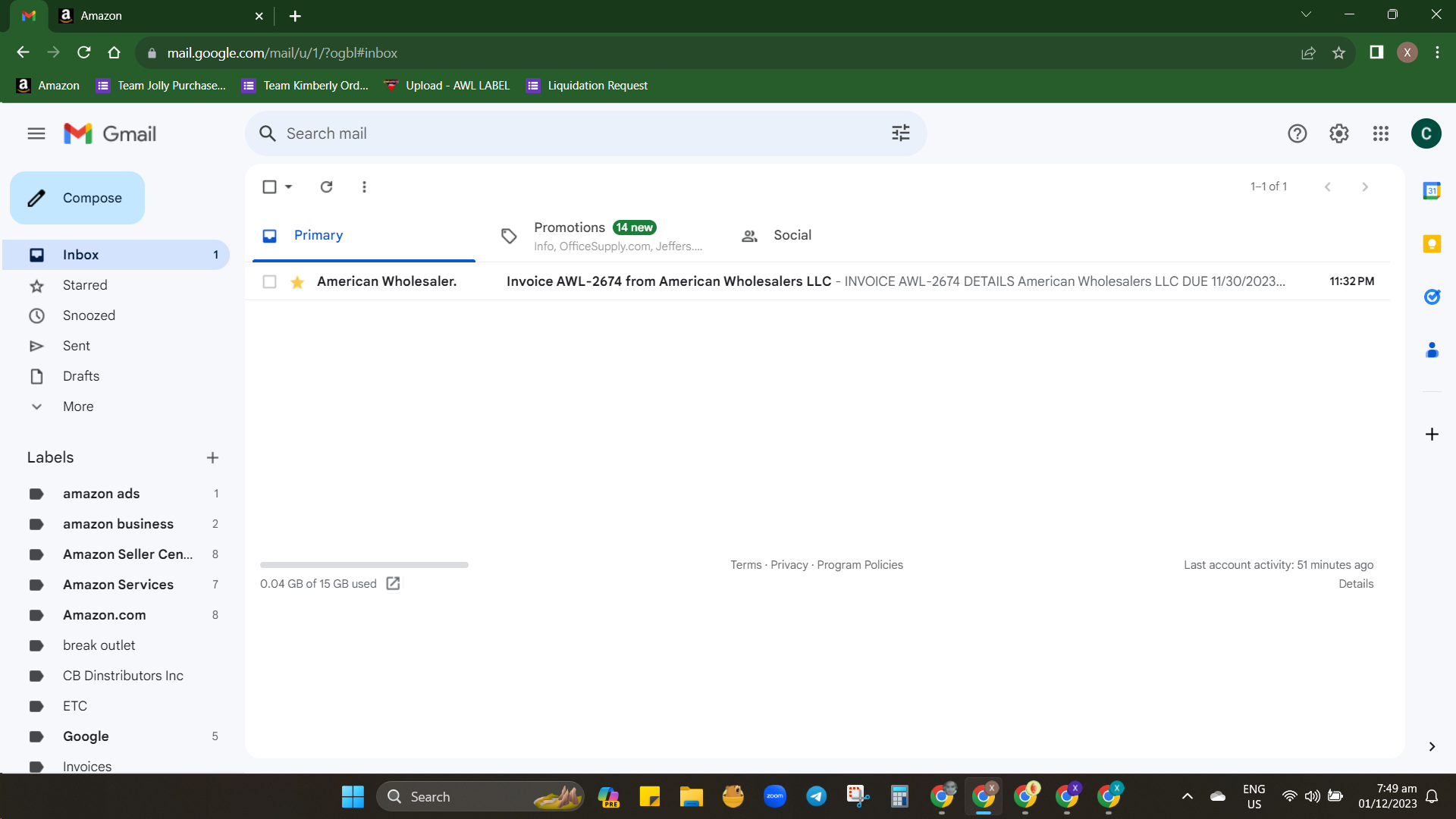The width and height of the screenshot is (1456, 819).
Task: Click the Search mail input field
Action: (x=584, y=133)
